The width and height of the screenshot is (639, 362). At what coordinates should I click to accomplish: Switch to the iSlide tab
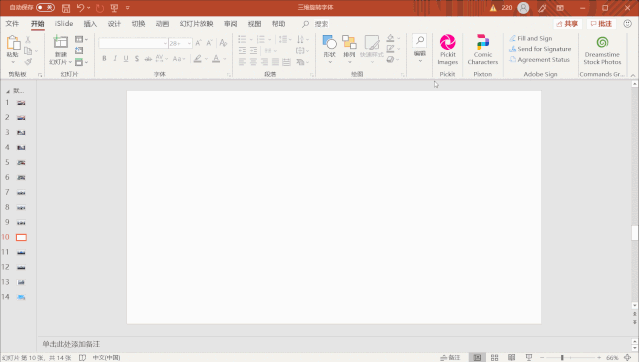(64, 24)
